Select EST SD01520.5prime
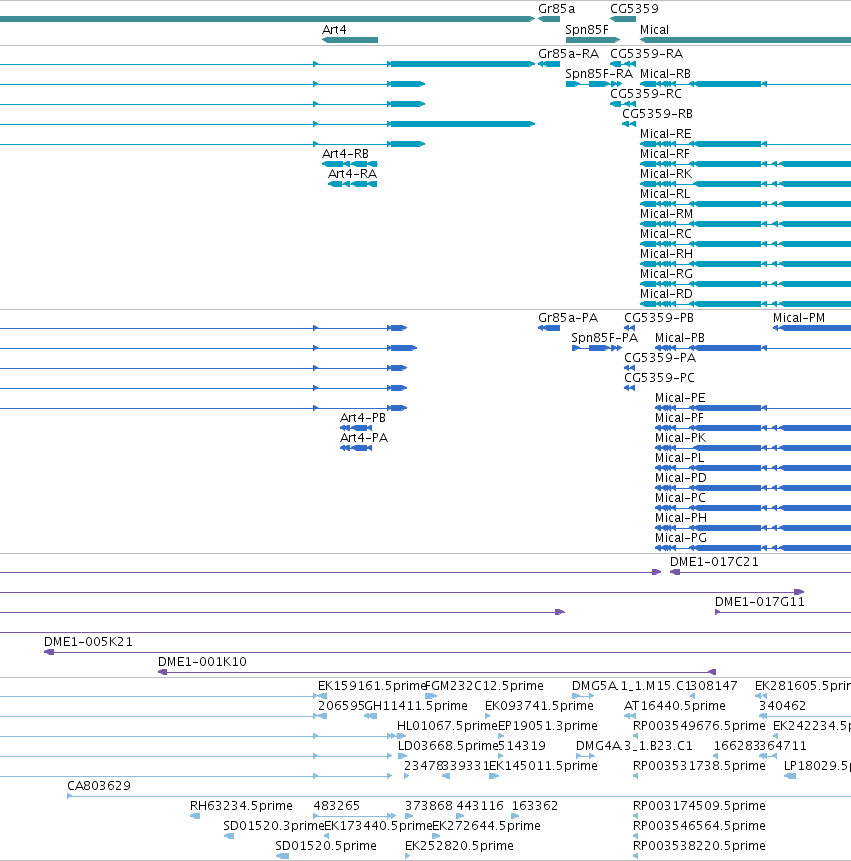Viewport: 851px width, 861px height. (x=326, y=846)
